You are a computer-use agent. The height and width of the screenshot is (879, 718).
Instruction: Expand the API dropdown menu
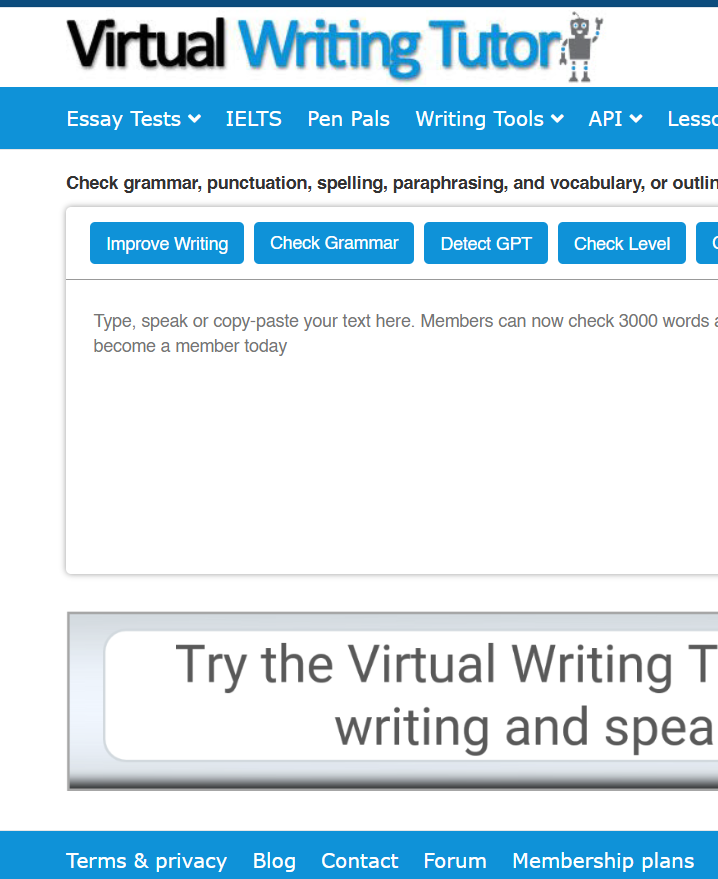pos(615,119)
